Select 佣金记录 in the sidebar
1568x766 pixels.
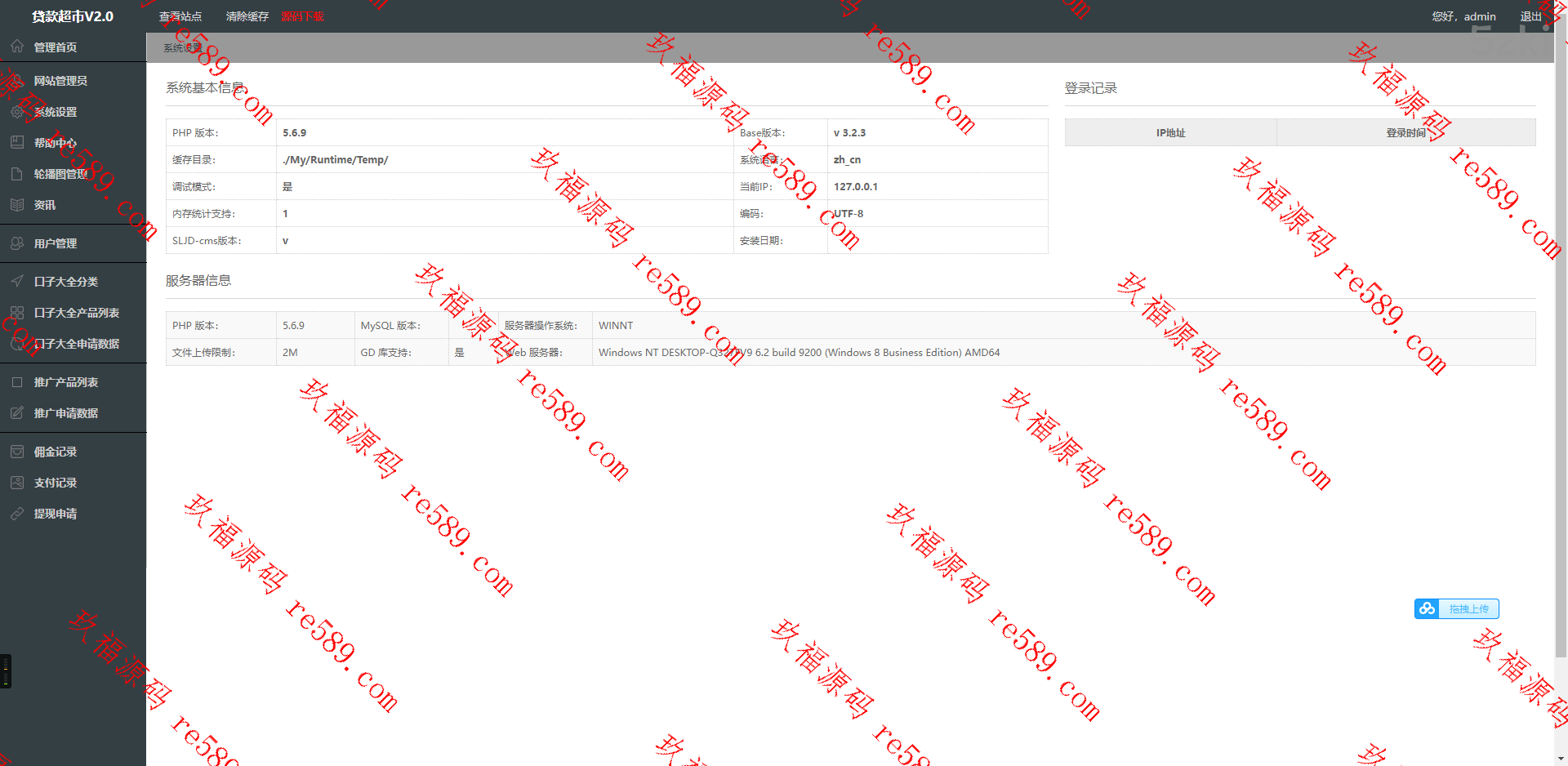coord(56,452)
